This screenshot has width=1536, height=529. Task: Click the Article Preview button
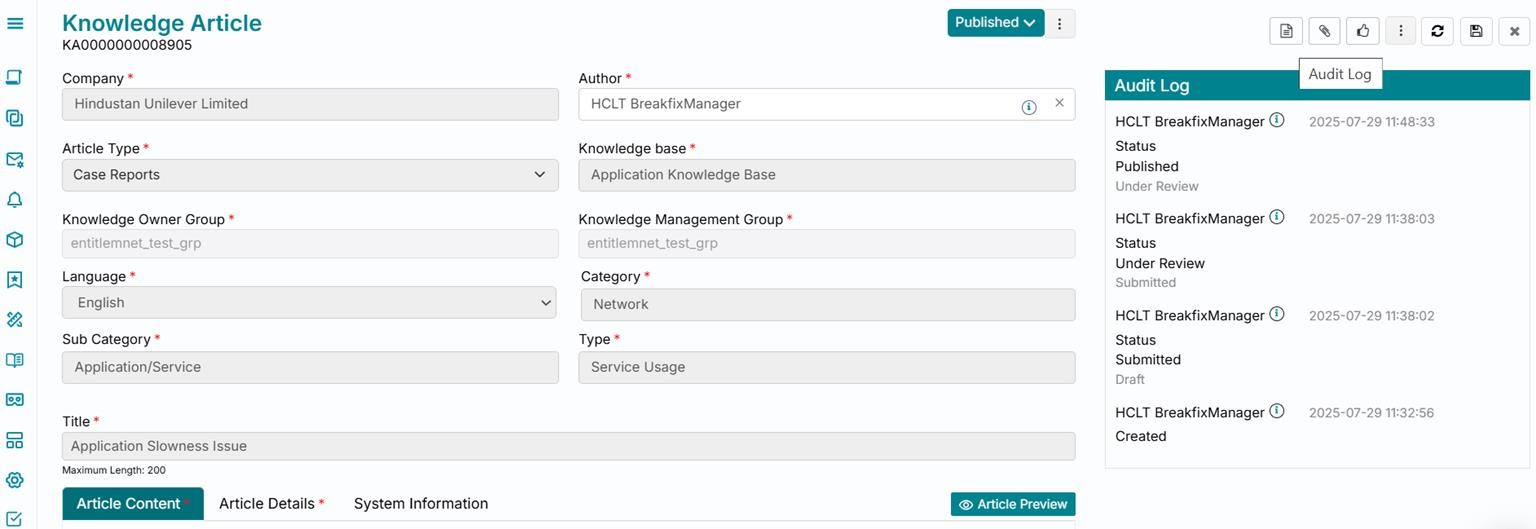[1013, 504]
